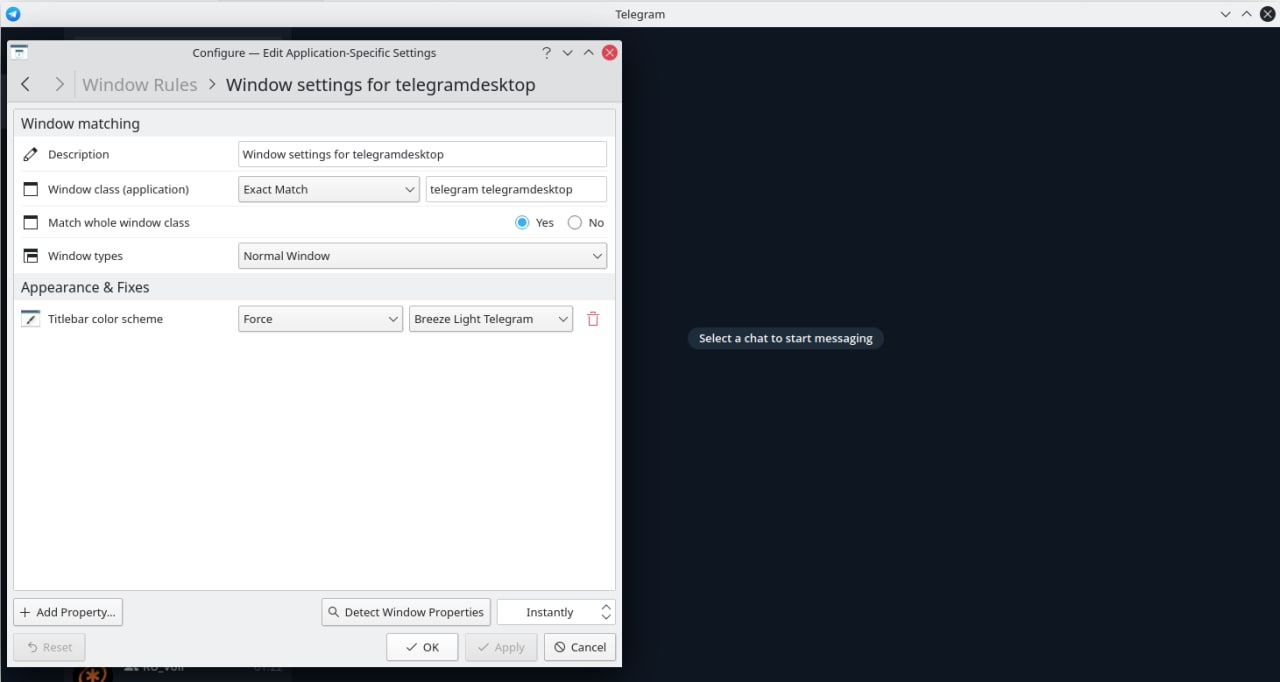This screenshot has height=682, width=1280.
Task: Click Detect Window Properties button
Action: pyautogui.click(x=406, y=612)
